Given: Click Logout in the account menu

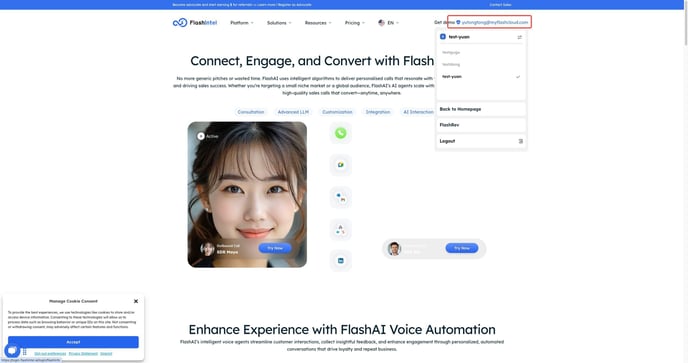Looking at the screenshot, I should pos(481,141).
